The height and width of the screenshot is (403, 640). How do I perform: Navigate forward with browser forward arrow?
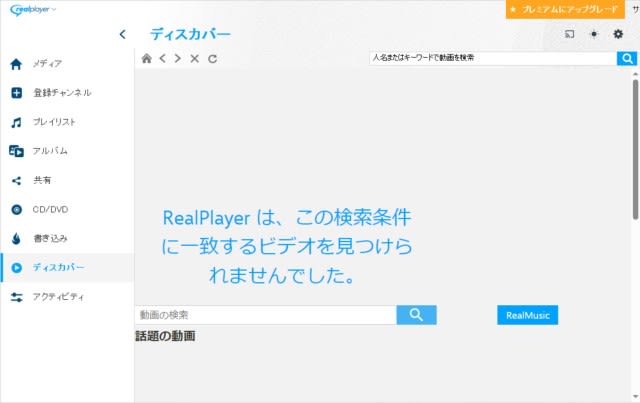coord(178,58)
